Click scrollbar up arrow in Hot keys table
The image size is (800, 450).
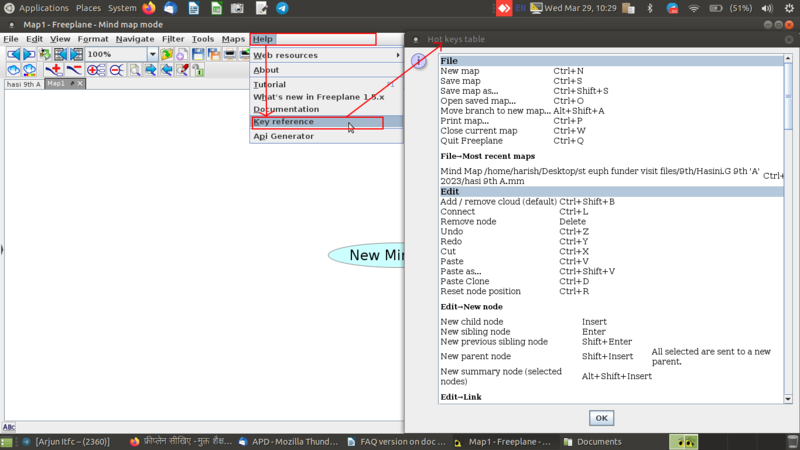788,59
